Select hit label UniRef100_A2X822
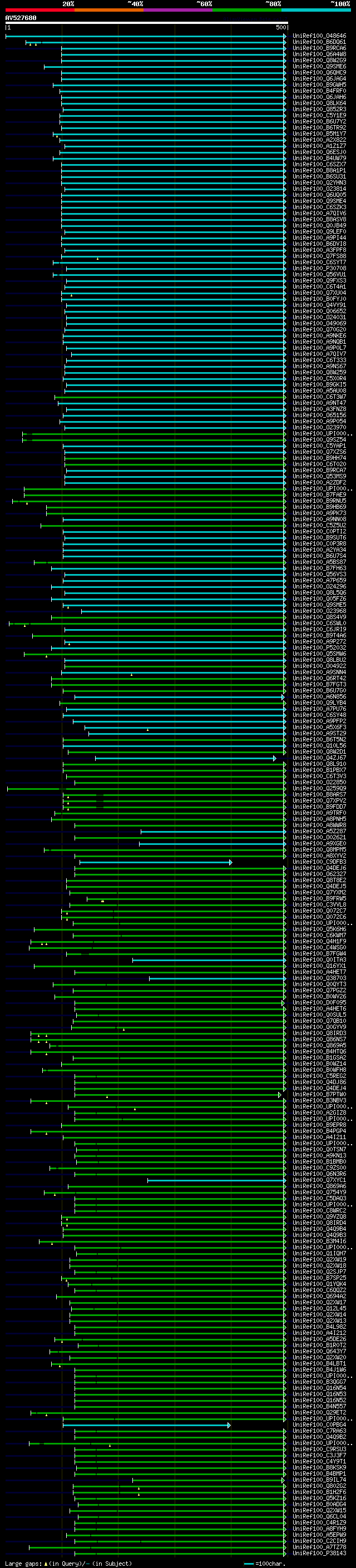356x1568 pixels. (x=319, y=140)
